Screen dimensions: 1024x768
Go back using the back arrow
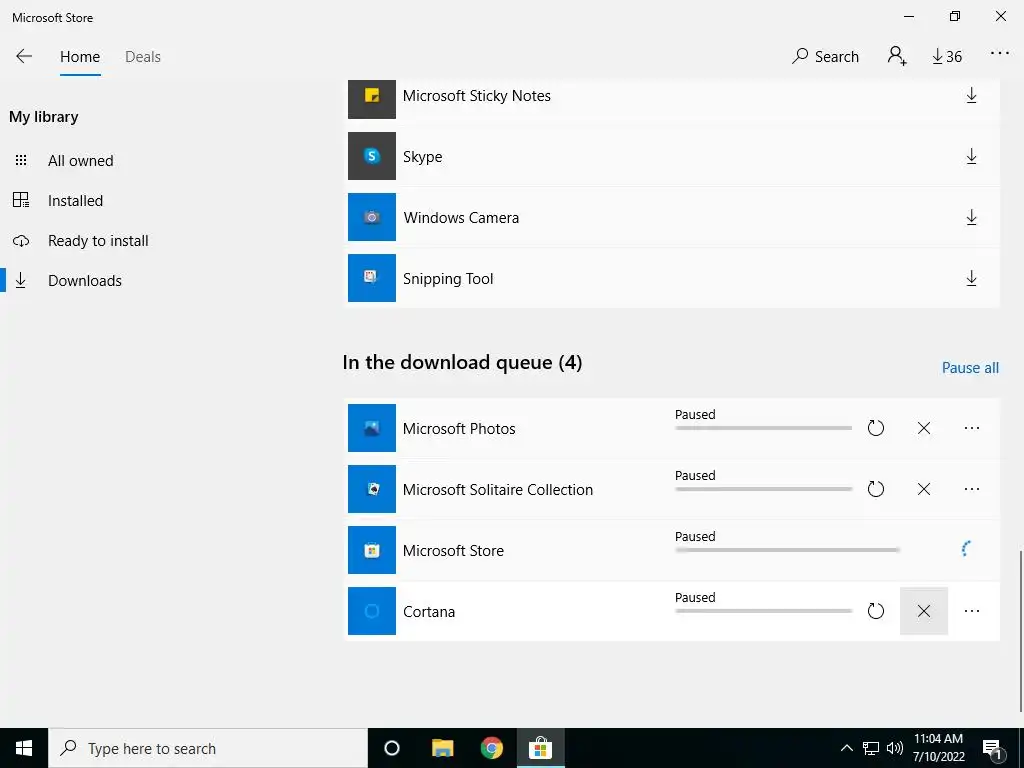point(24,56)
